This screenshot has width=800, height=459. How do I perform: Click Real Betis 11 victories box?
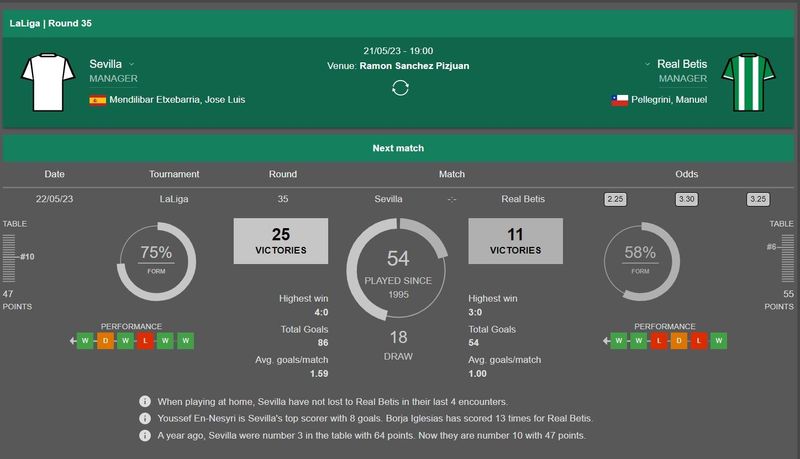pos(515,241)
